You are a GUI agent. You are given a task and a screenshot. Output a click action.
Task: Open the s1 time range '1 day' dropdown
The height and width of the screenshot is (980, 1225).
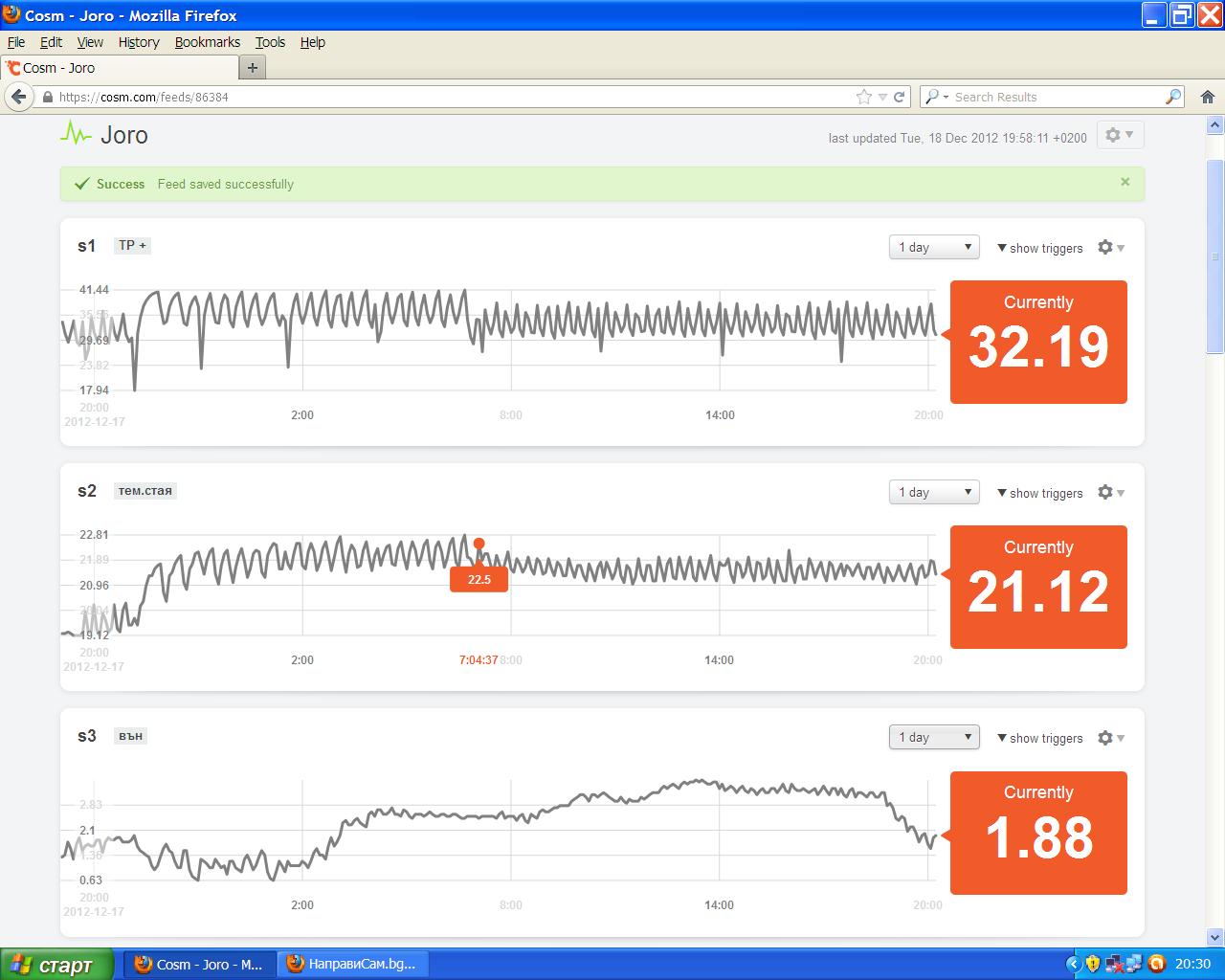934,248
